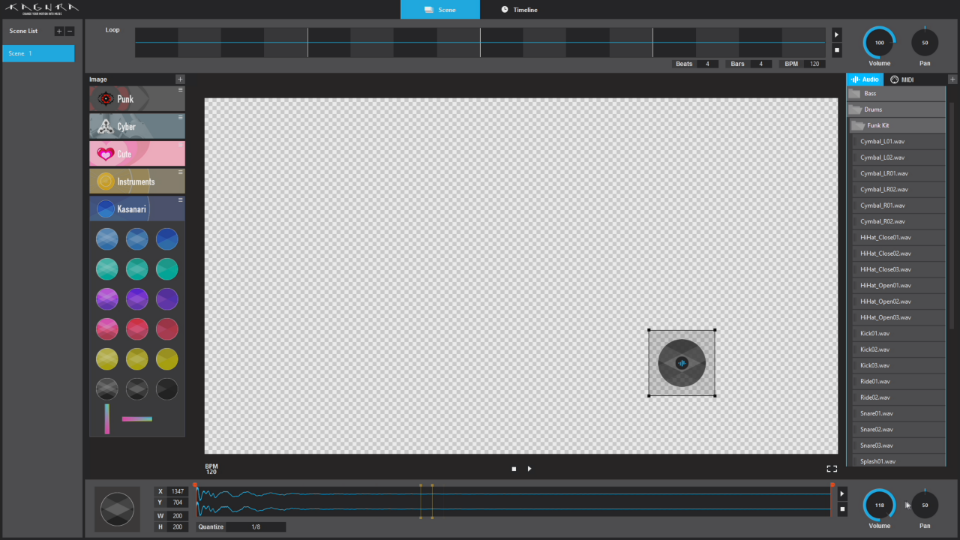Stop the selected audio waveform
Screen dimensions: 960x540
pos(842,509)
